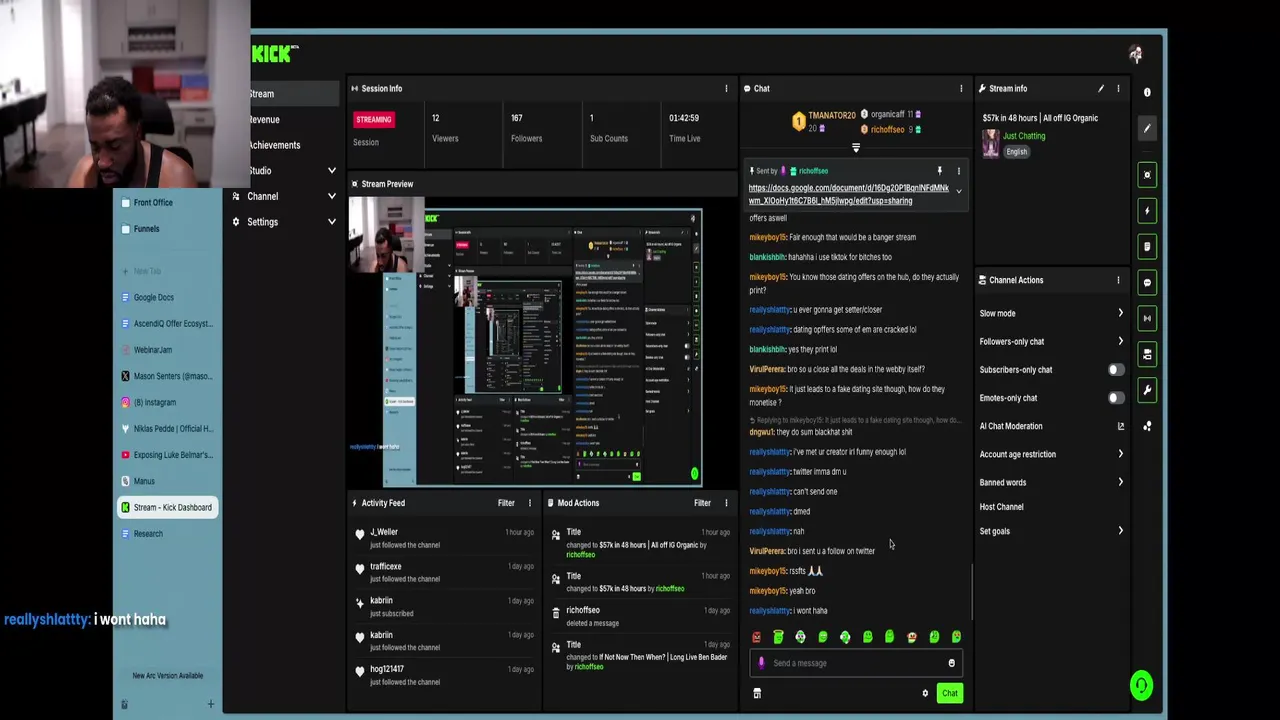Open Session Info three-dot menu
The height and width of the screenshot is (720, 1280).
pyautogui.click(x=726, y=88)
